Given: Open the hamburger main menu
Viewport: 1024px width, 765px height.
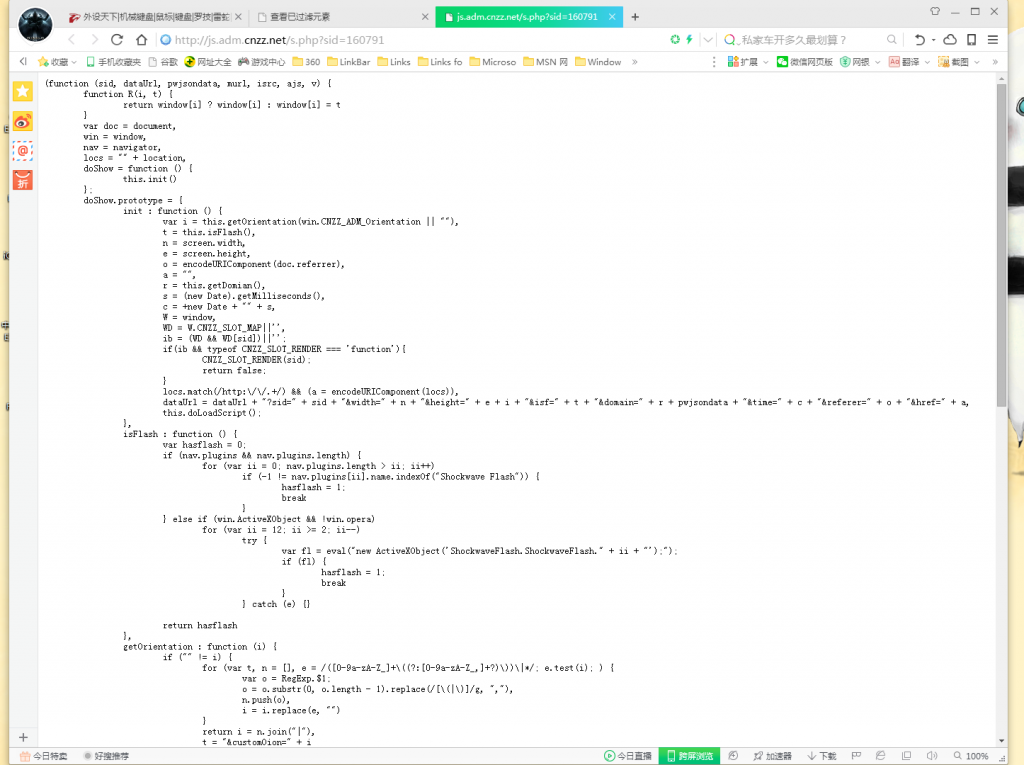Looking at the screenshot, I should point(993,40).
